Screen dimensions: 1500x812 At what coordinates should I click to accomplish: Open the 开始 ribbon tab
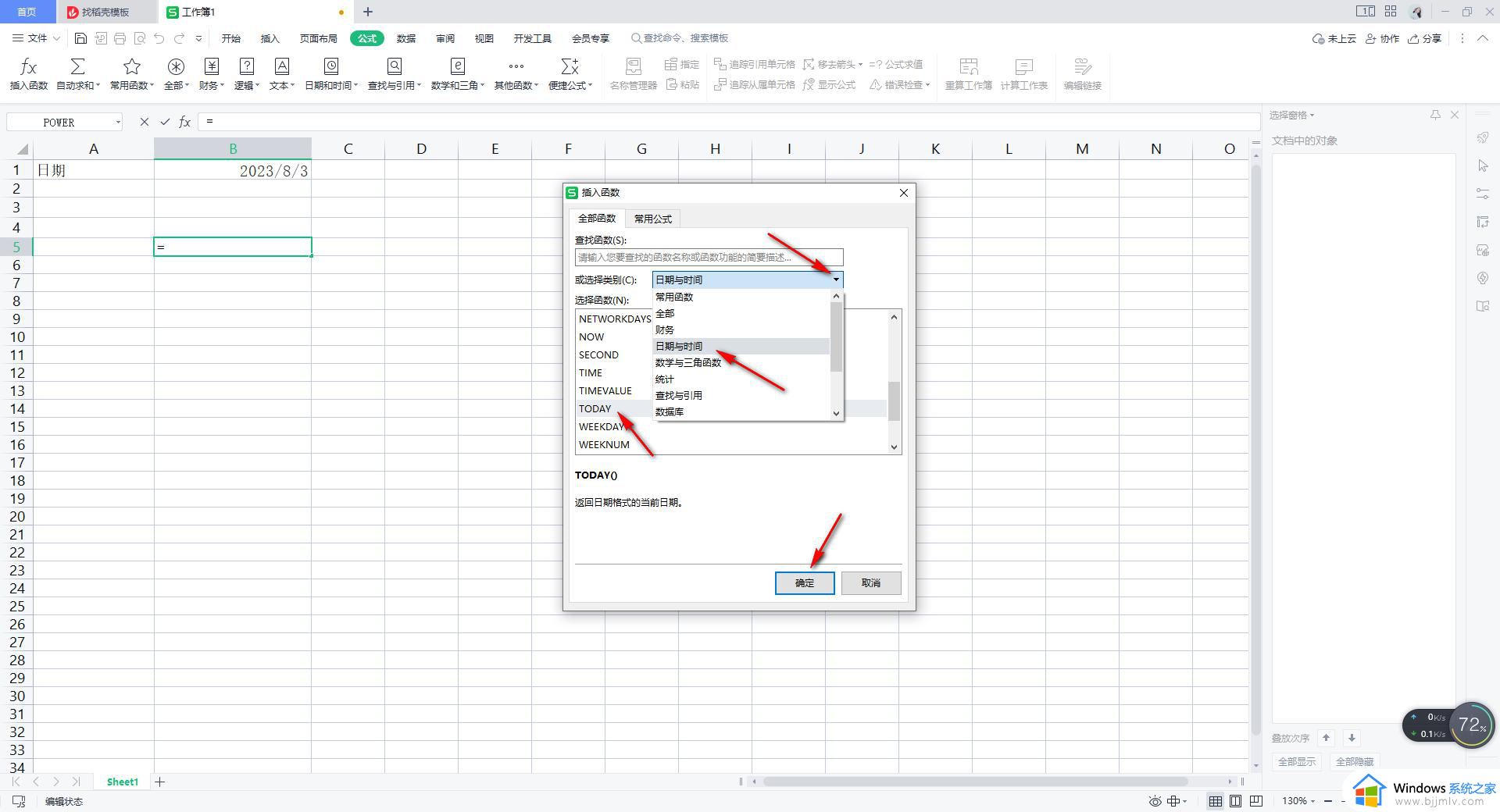pos(231,38)
